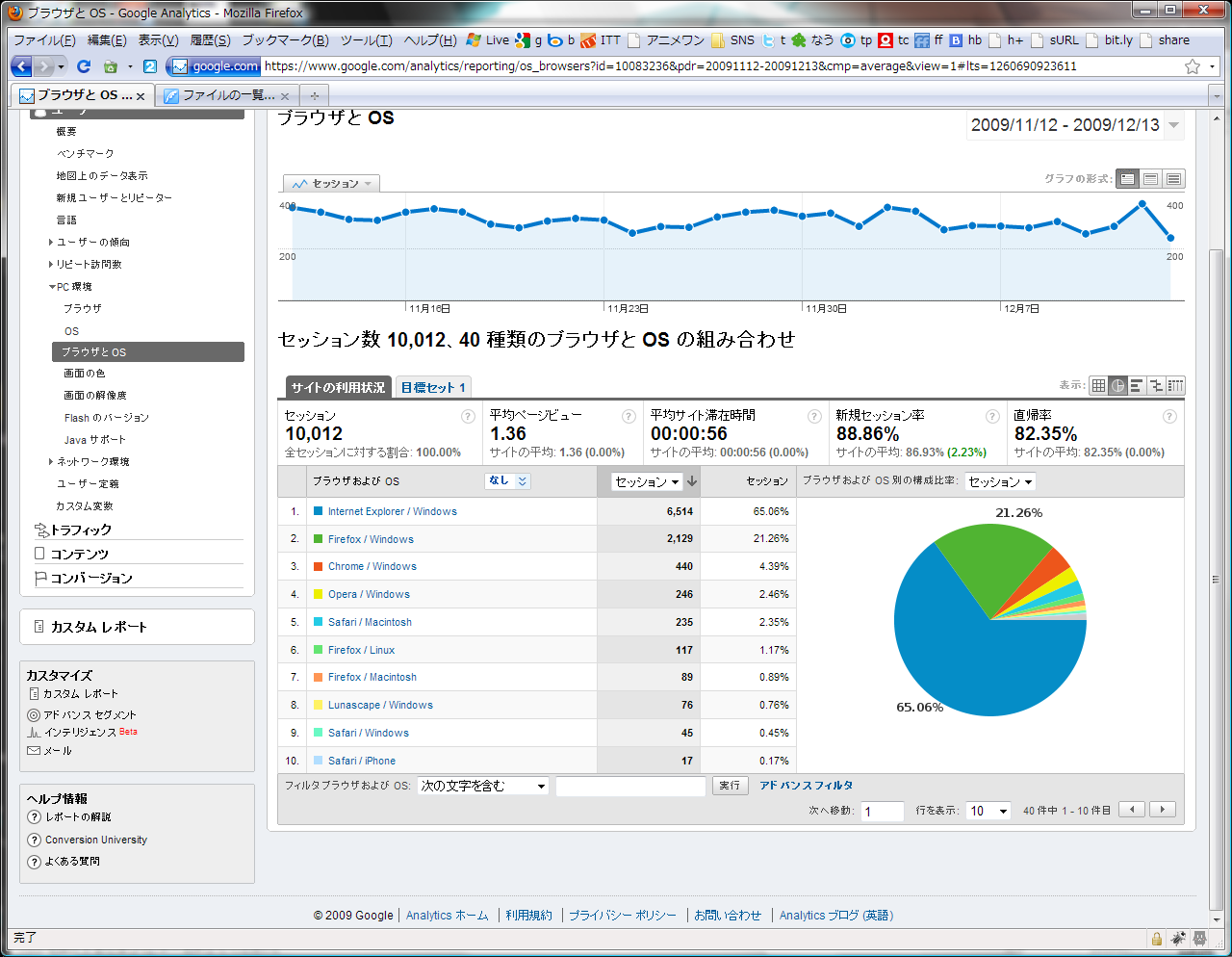The image size is (1232, 957).
Task: Open Conversion University help link
Action: pos(96,840)
